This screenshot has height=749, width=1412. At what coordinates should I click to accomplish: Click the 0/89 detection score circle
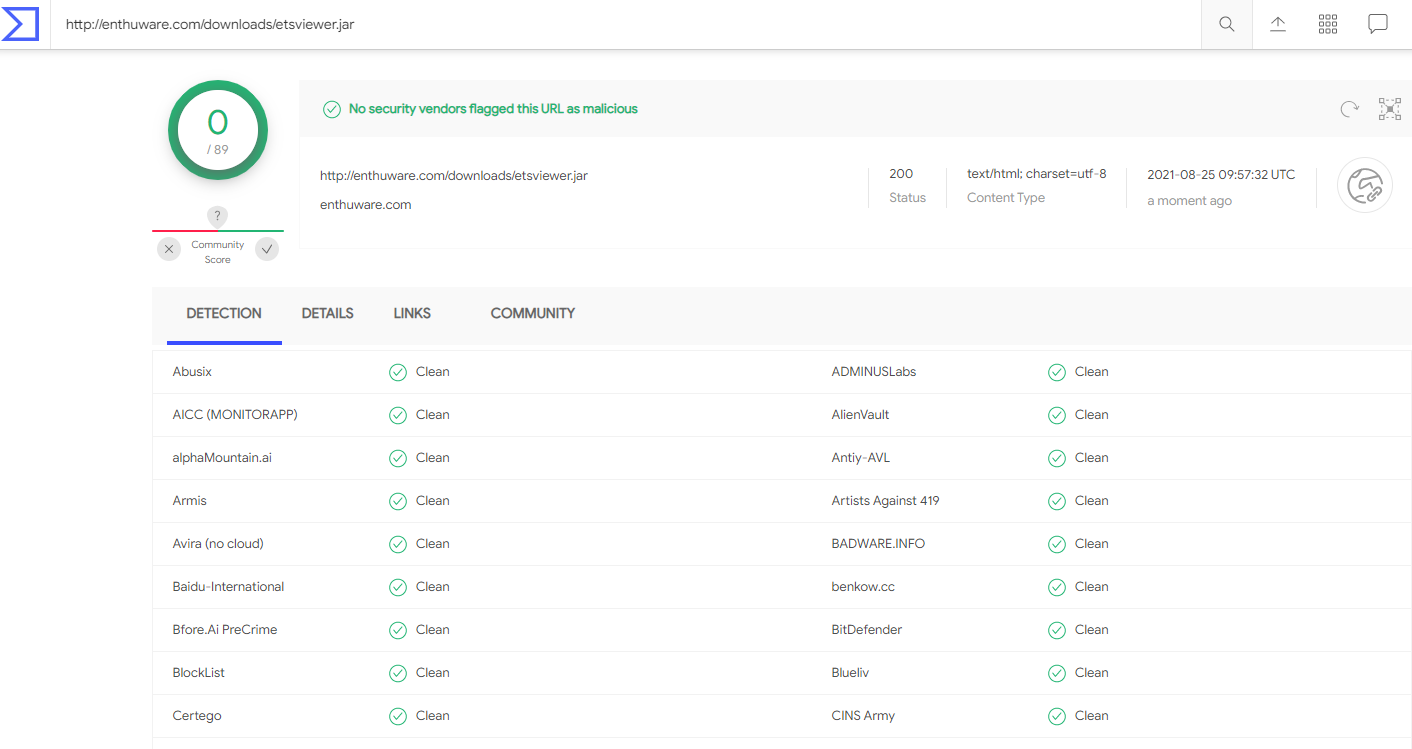pos(218,130)
